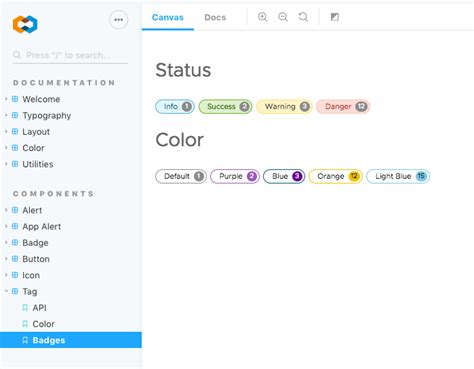
Task: Click the grid icon beside Alert
Action: (15, 210)
